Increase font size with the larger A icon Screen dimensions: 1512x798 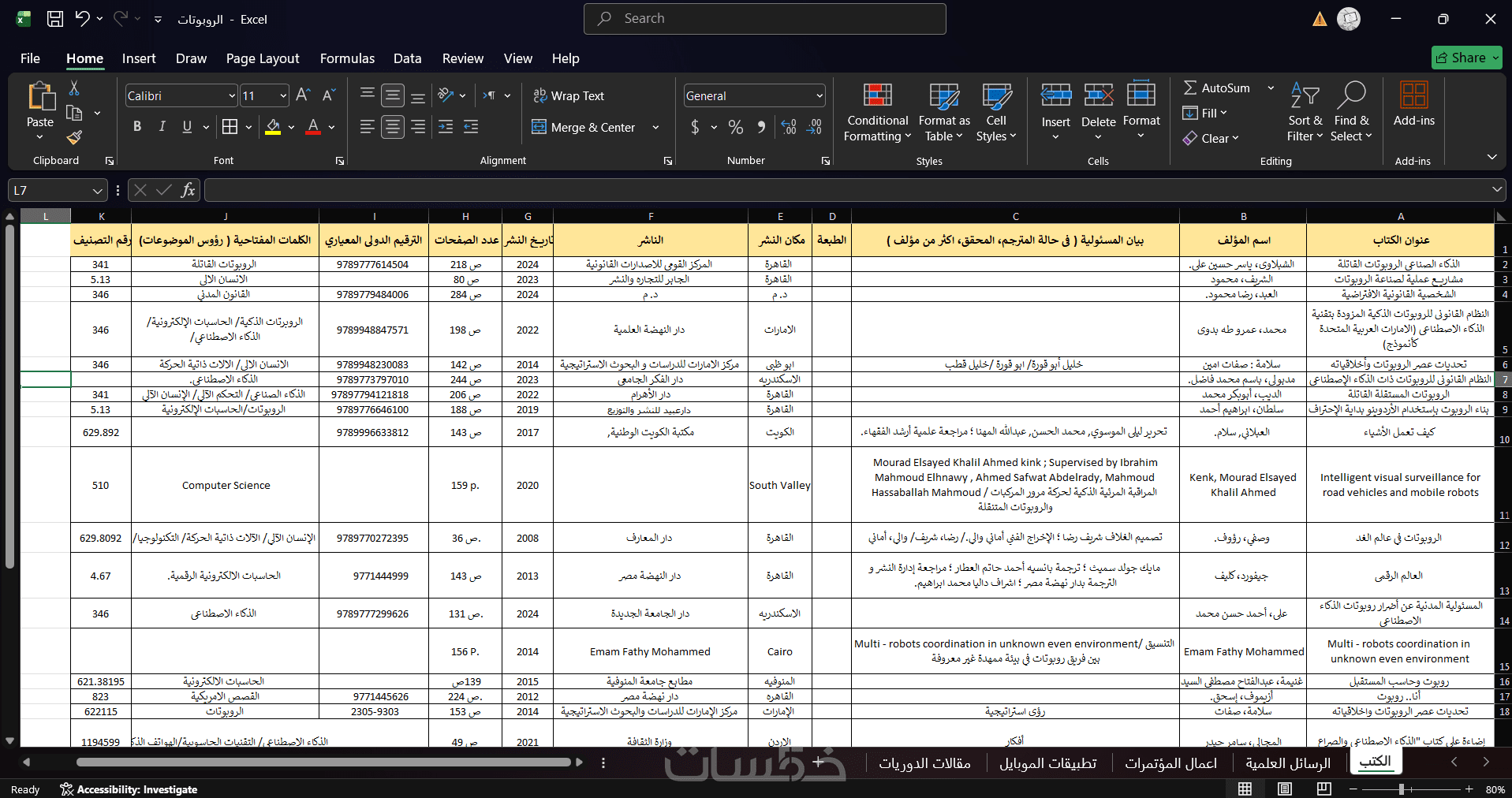click(304, 95)
